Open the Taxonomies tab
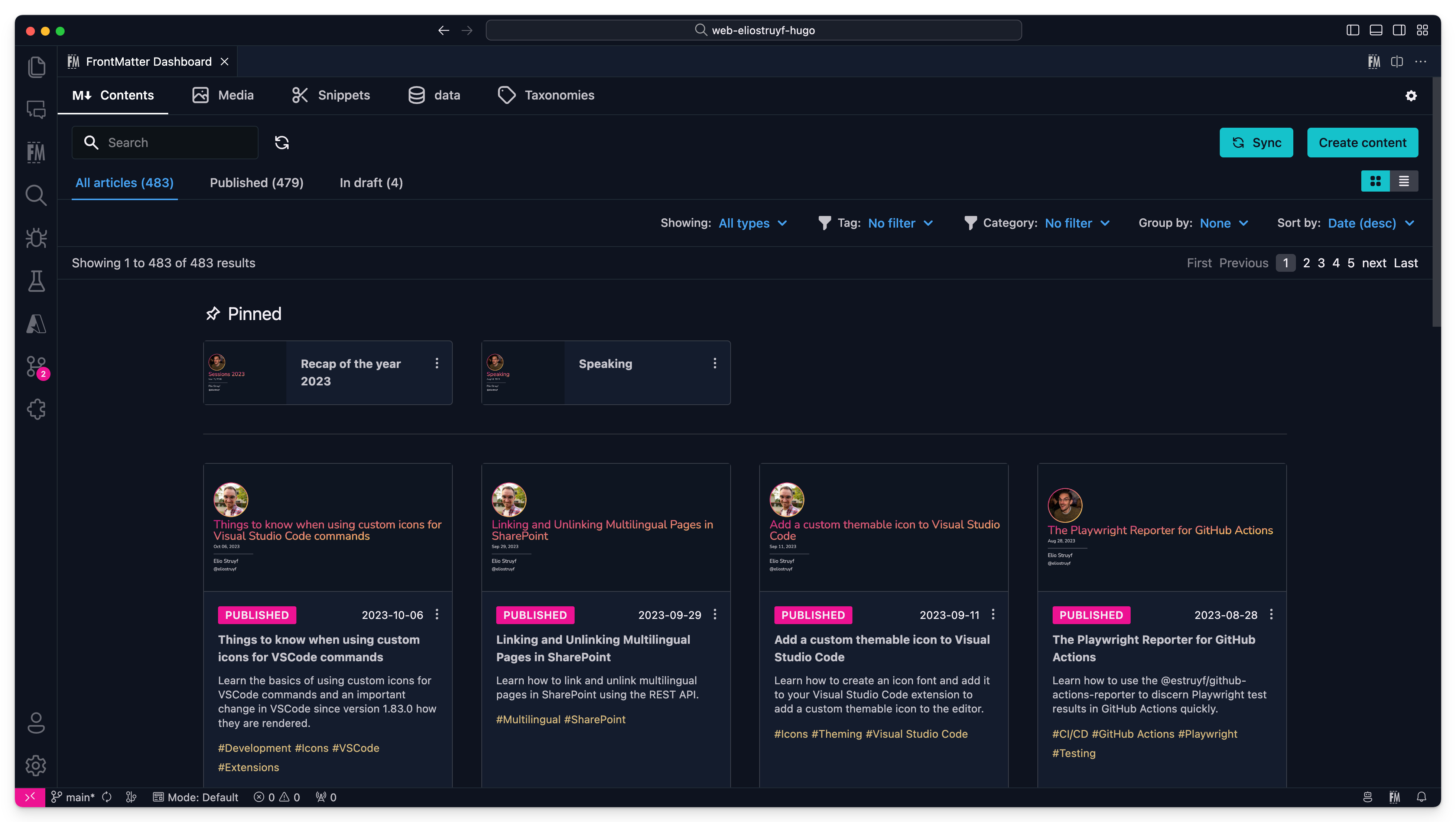The width and height of the screenshot is (1456, 822). 545,95
